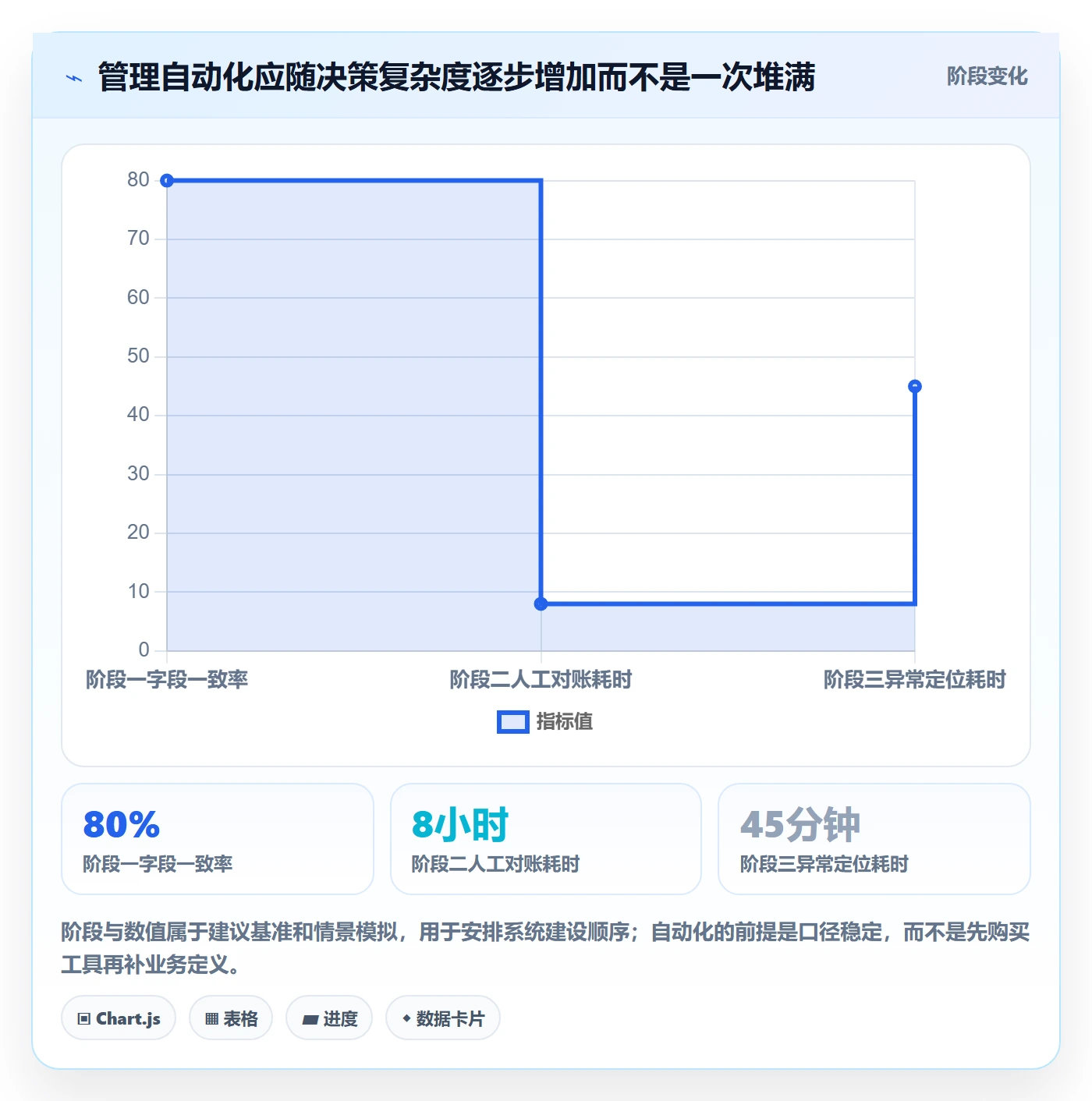Click the grid icon in 表格 tag
Screen dimensions: 1092x1101
coord(211,1019)
